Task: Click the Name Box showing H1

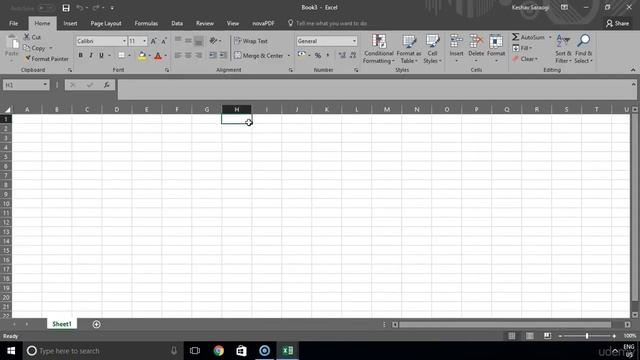Action: [x=26, y=85]
